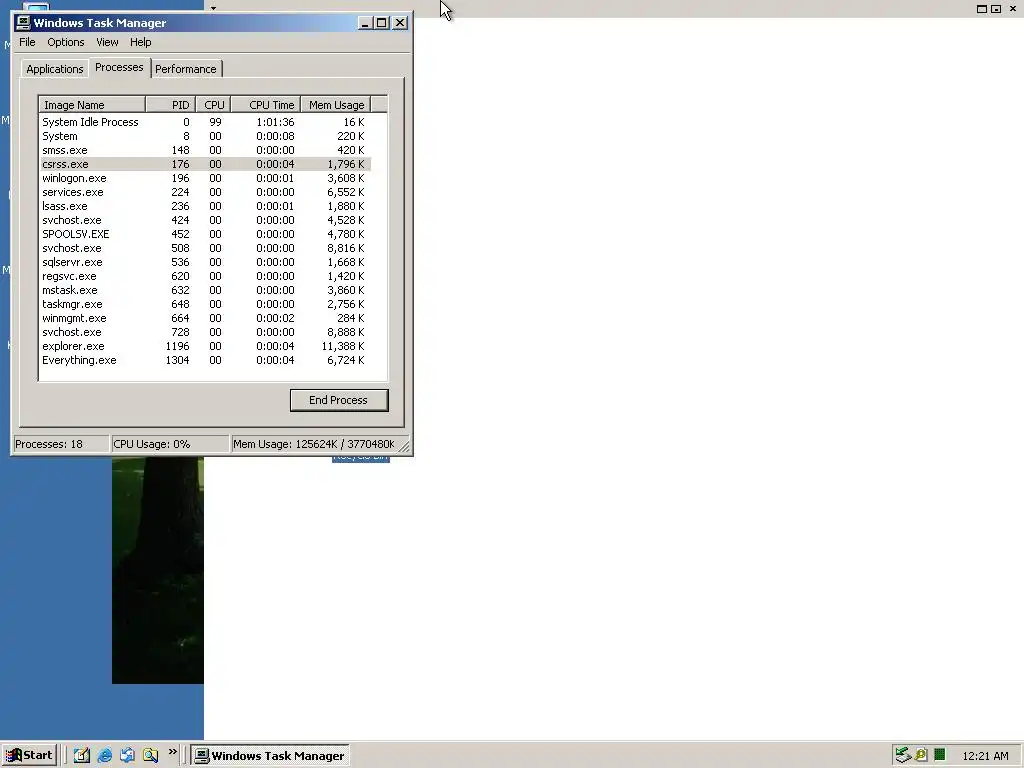This screenshot has width=1024, height=768.
Task: Select the lsass.exe process
Action: tap(205, 206)
